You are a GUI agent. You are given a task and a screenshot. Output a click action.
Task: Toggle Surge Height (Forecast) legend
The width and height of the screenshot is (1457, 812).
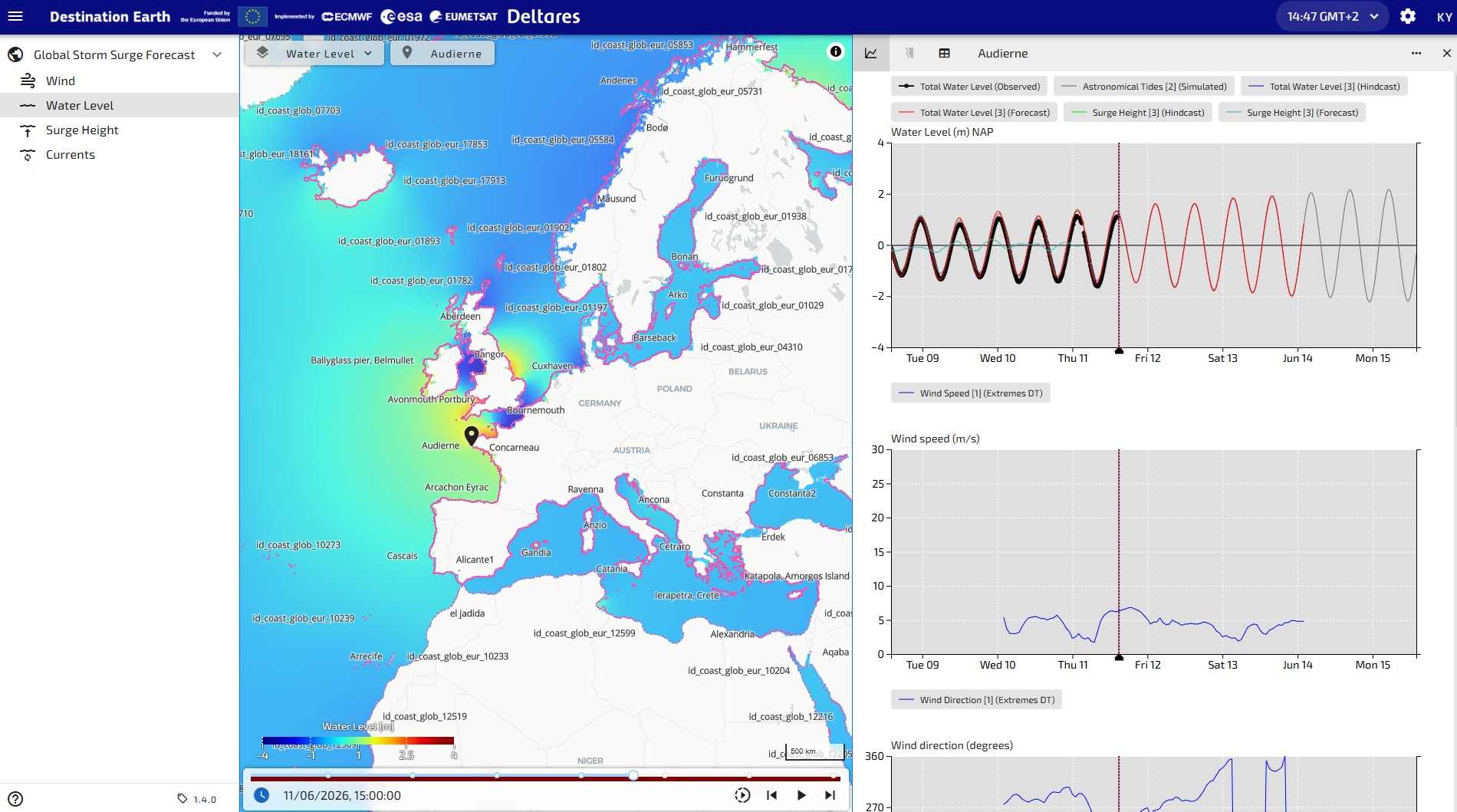pos(1292,113)
